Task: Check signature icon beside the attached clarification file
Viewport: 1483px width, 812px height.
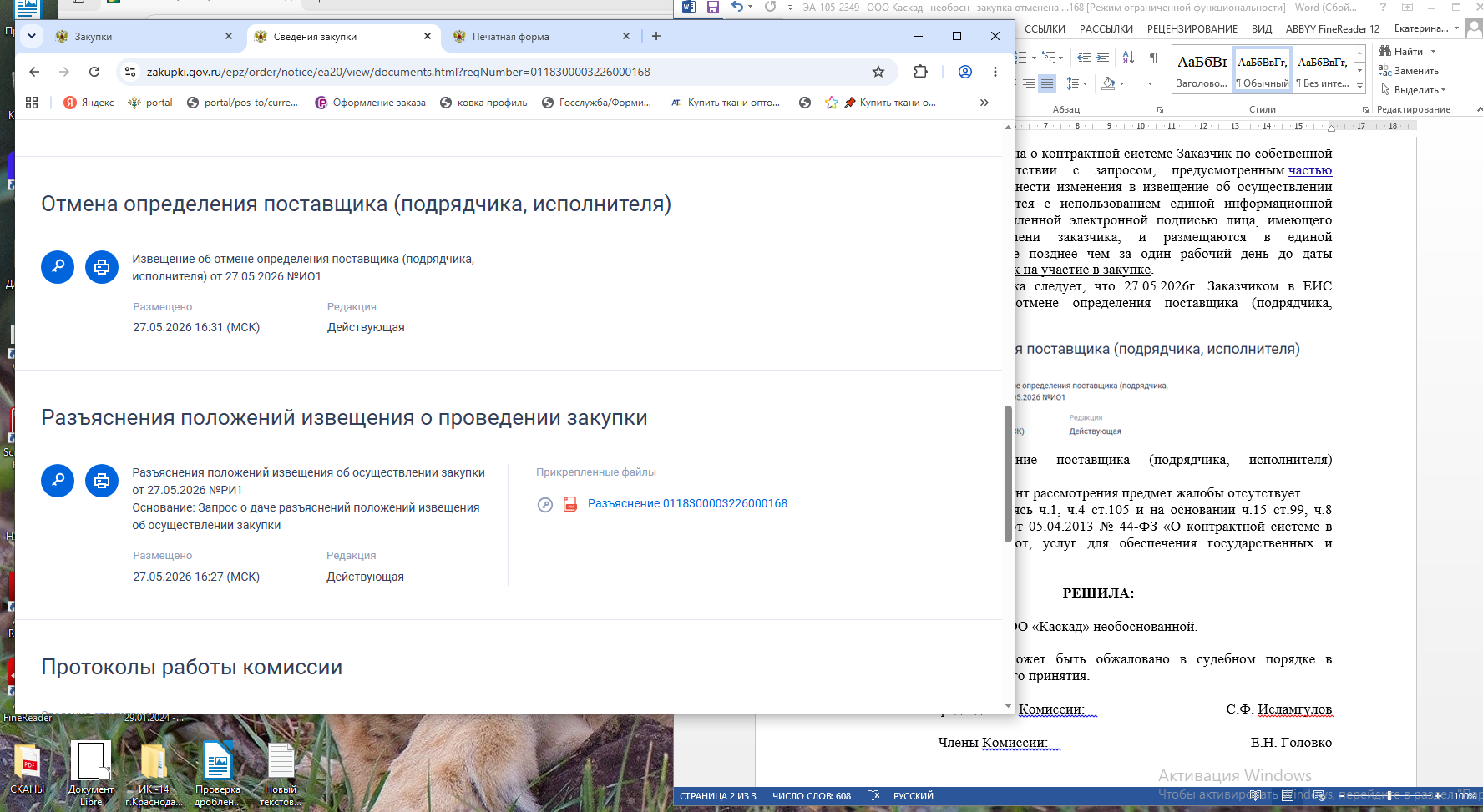Action: pyautogui.click(x=545, y=504)
